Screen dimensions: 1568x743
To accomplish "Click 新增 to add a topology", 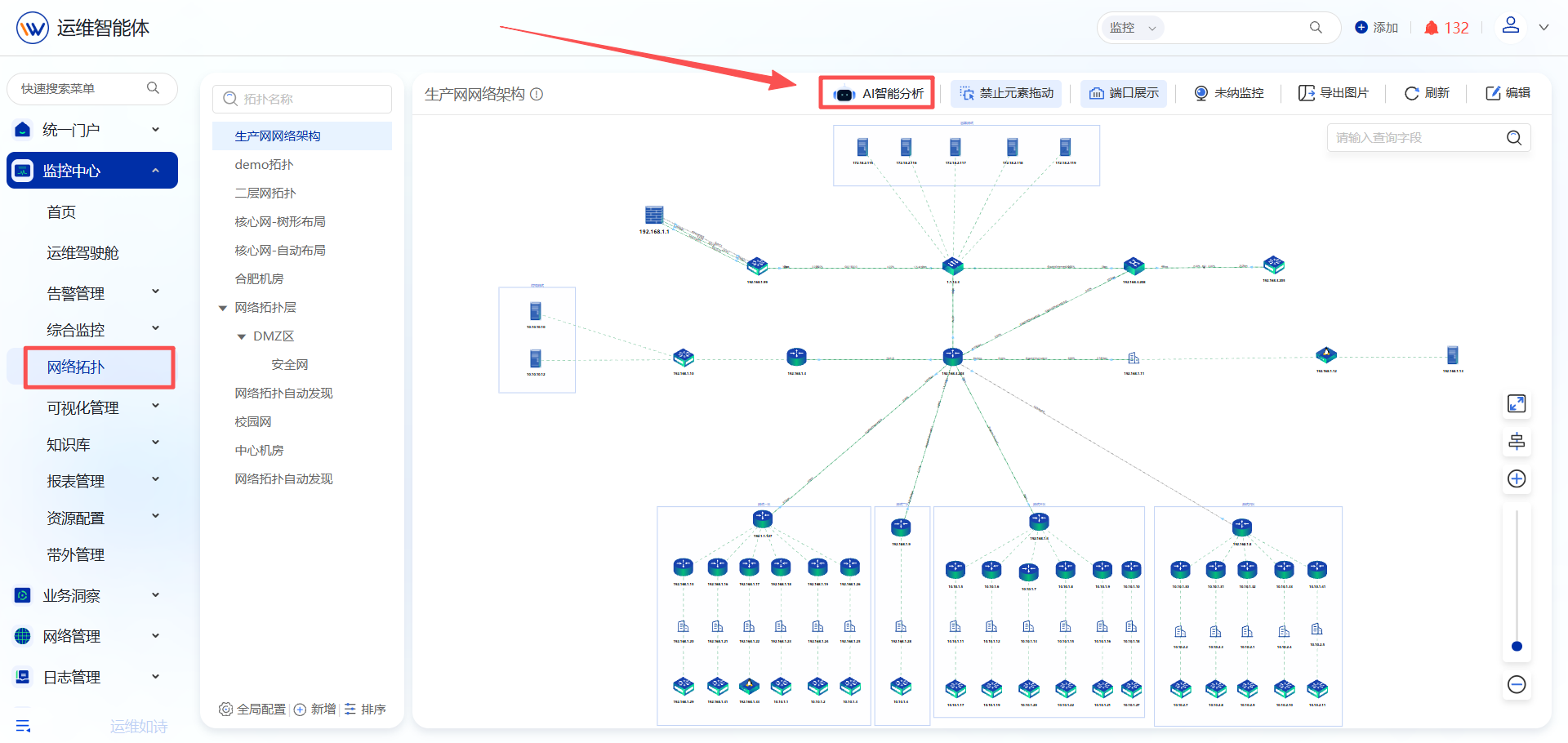I will [x=315, y=709].
